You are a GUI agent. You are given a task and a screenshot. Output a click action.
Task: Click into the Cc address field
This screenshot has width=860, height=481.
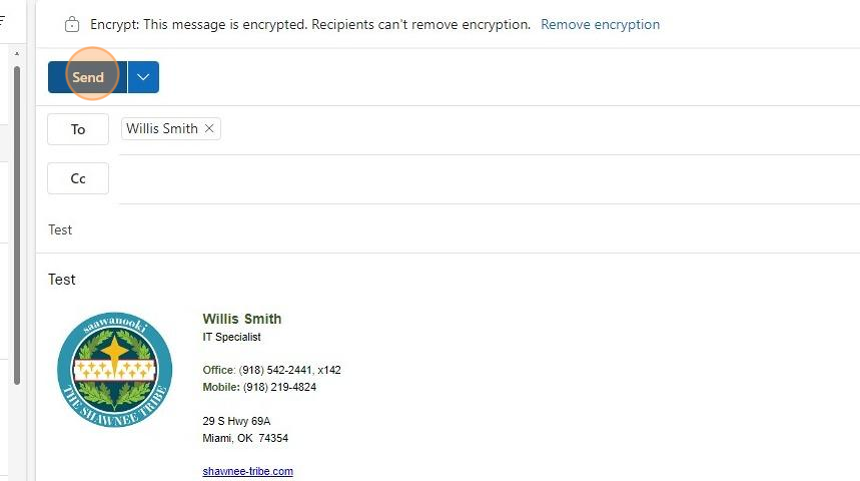tap(480, 179)
